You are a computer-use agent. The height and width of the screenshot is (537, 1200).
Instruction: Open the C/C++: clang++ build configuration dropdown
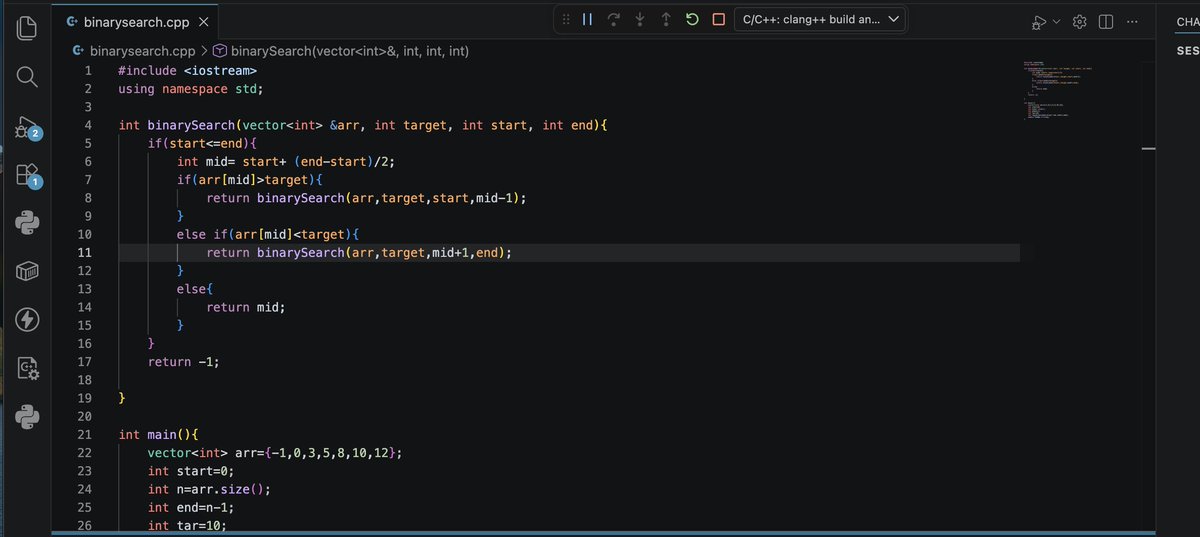pyautogui.click(x=820, y=20)
